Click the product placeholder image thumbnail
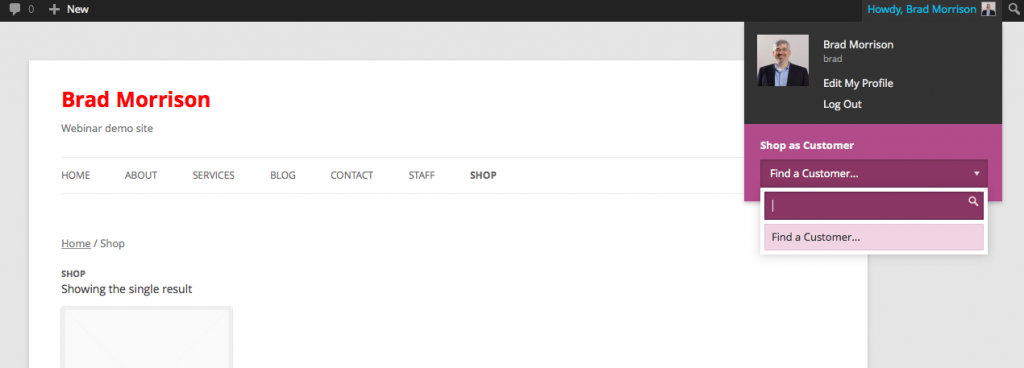The image size is (1024, 368). coord(147,337)
